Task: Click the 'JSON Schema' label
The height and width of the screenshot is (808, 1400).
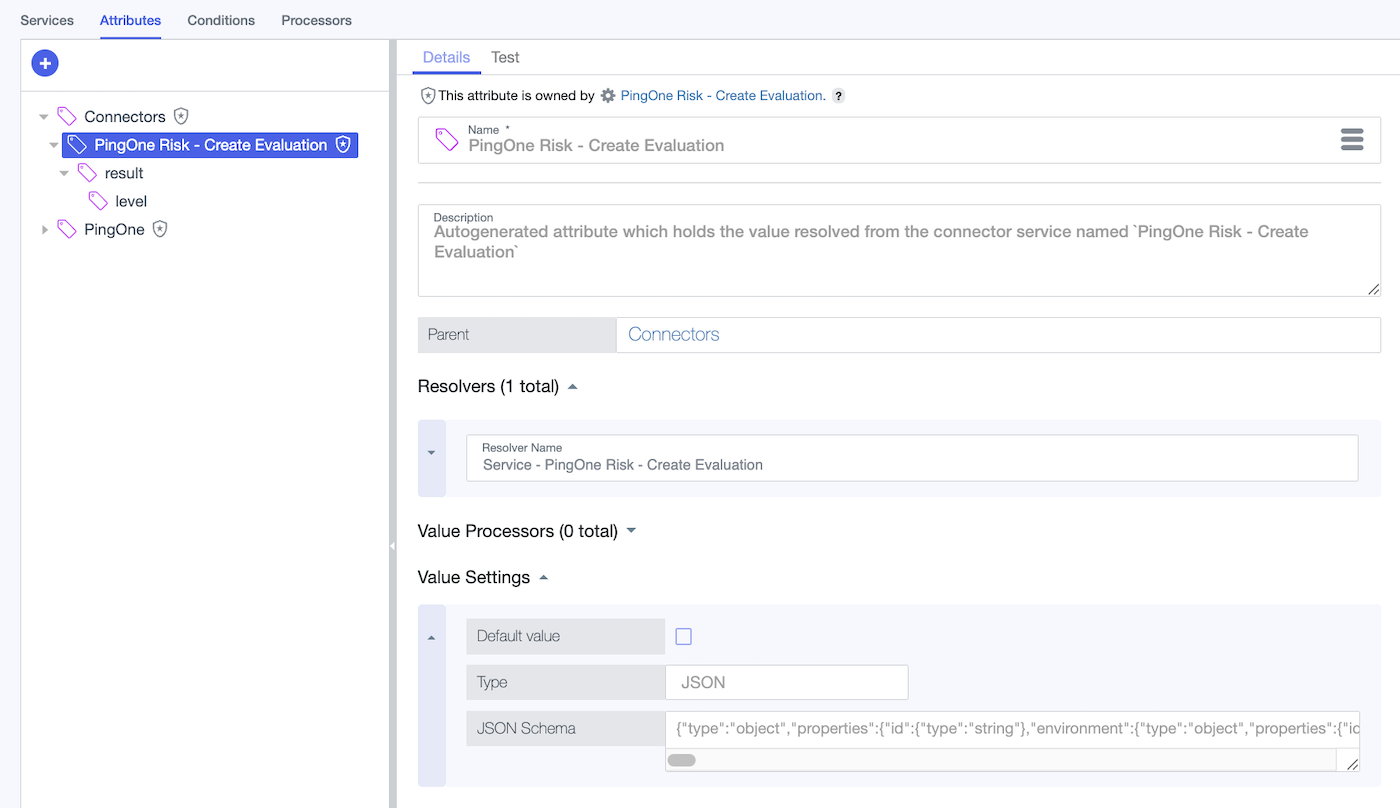Action: coord(526,728)
